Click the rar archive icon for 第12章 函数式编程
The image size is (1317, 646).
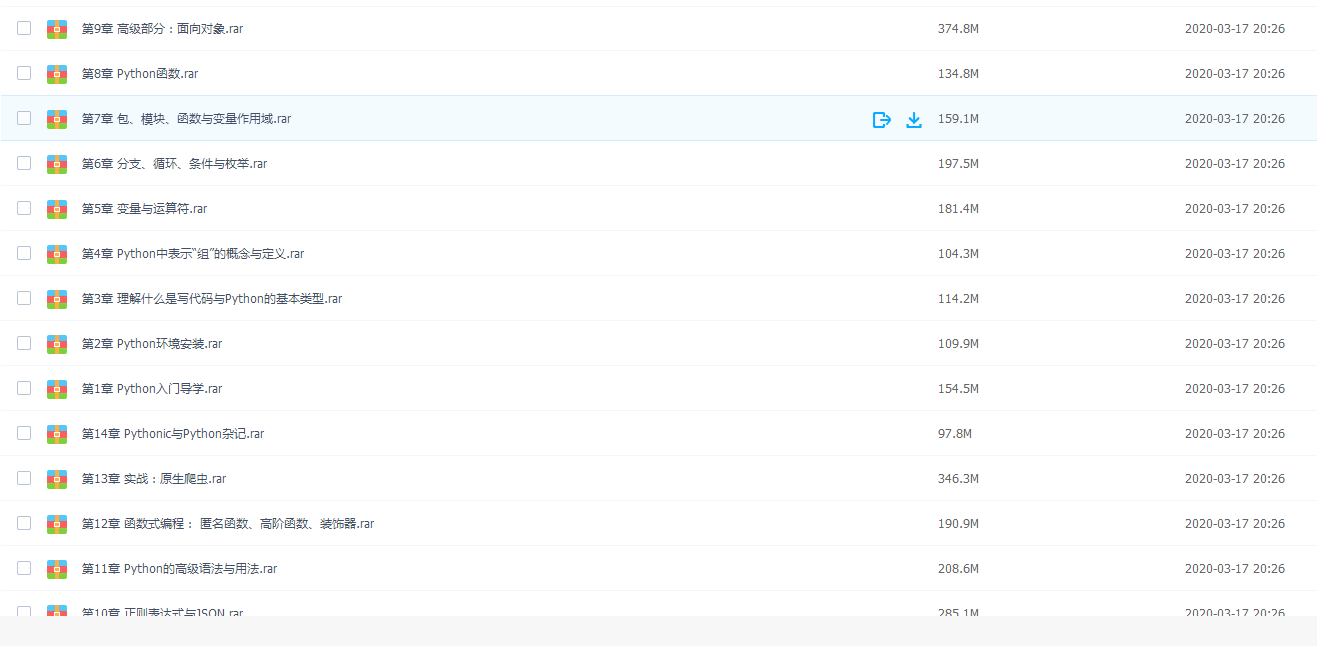coord(57,524)
